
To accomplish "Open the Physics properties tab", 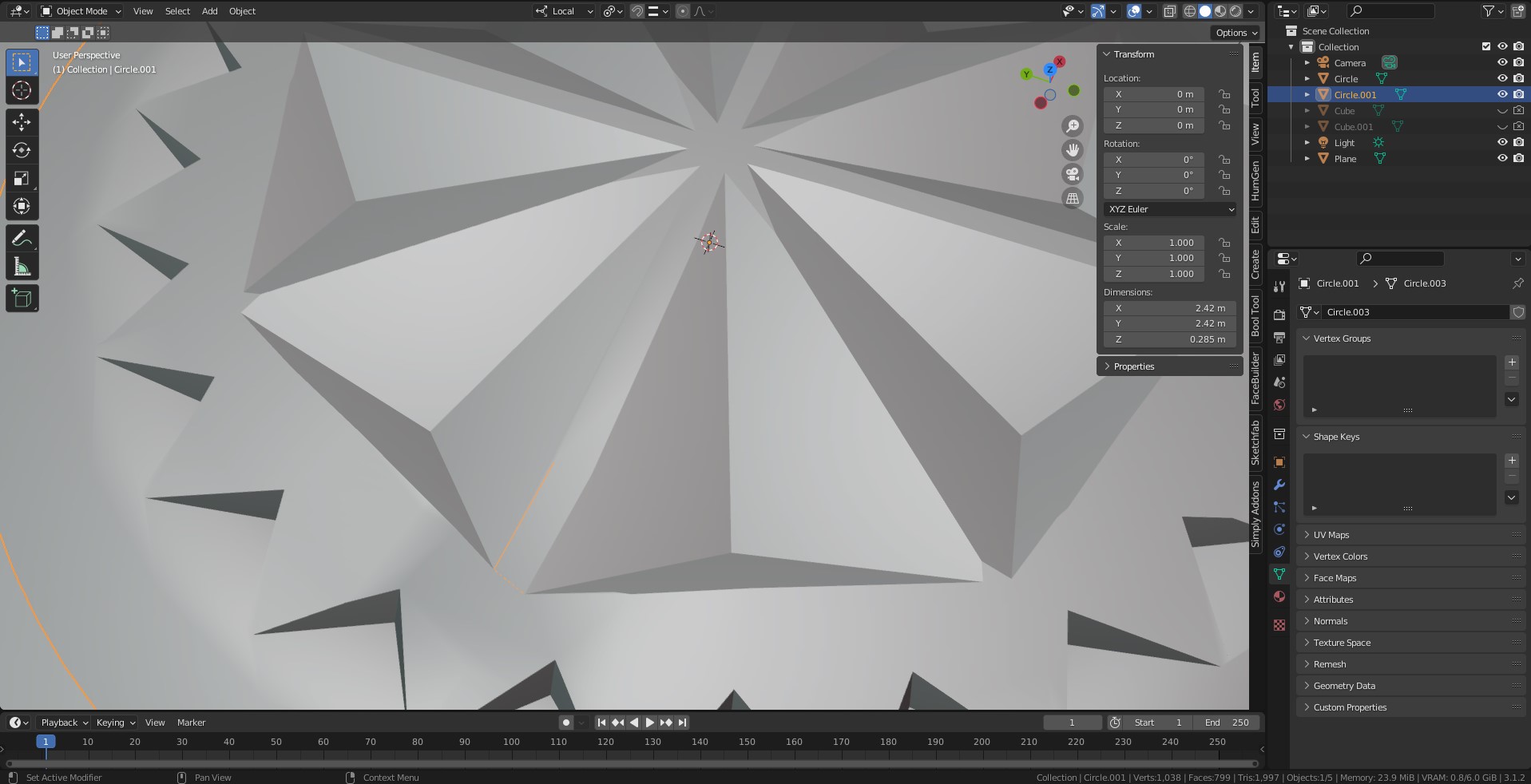I will [x=1279, y=529].
